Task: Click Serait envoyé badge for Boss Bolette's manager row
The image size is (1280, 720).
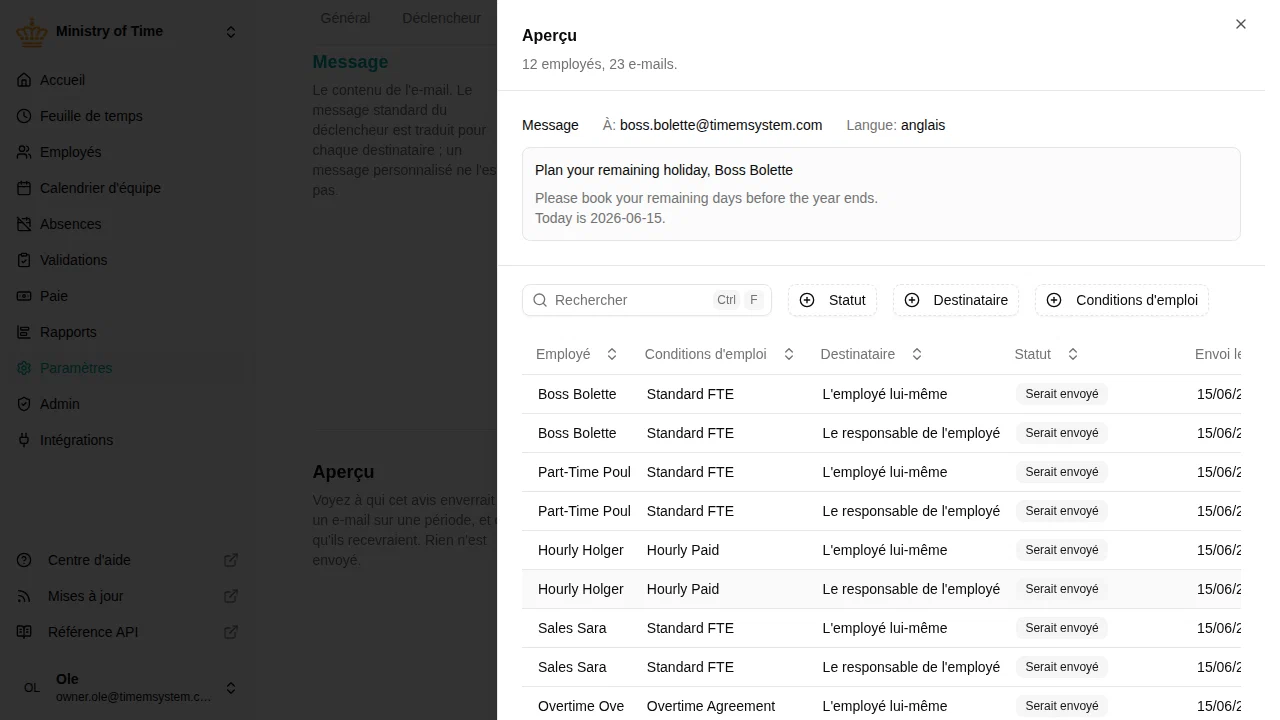Action: click(x=1062, y=433)
